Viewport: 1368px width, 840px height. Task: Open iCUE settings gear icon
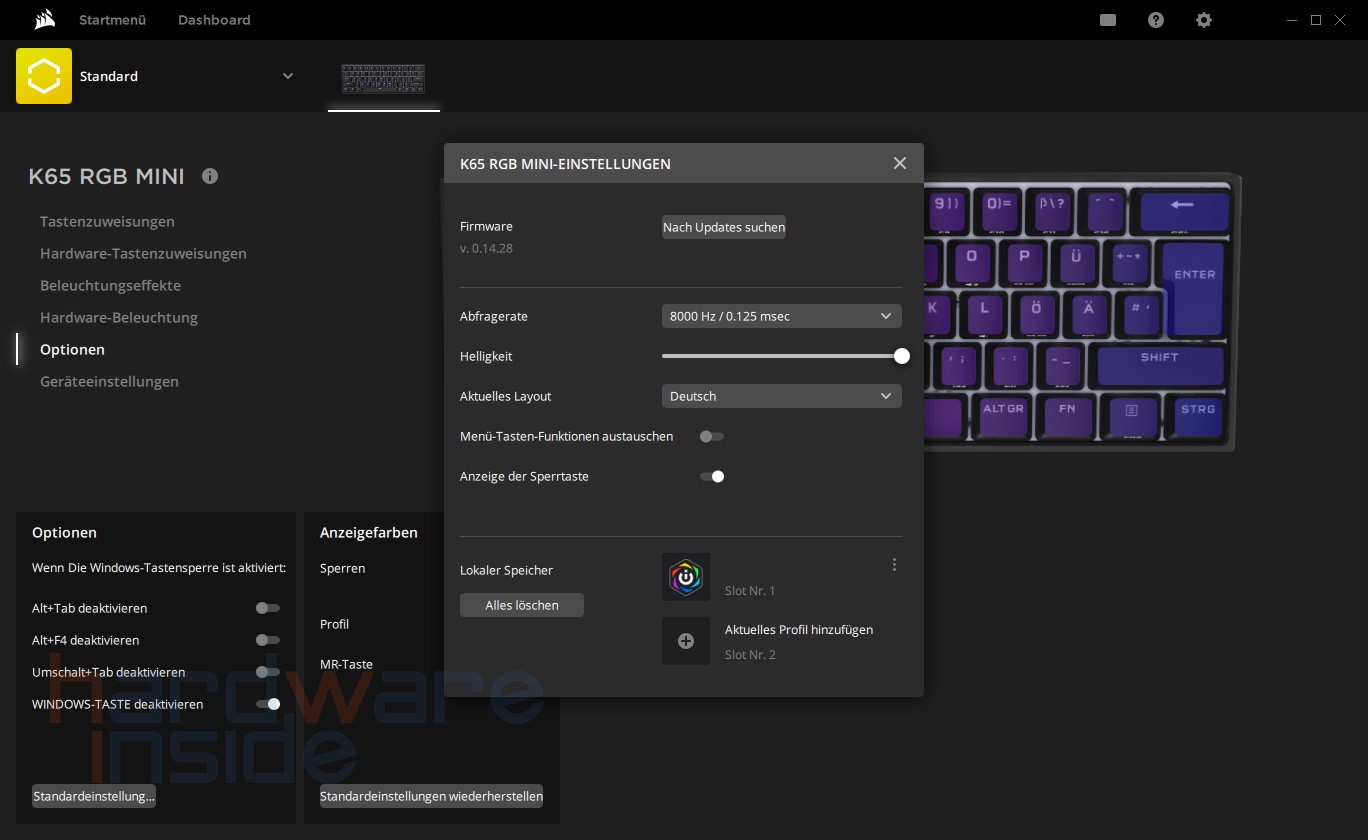(x=1204, y=20)
